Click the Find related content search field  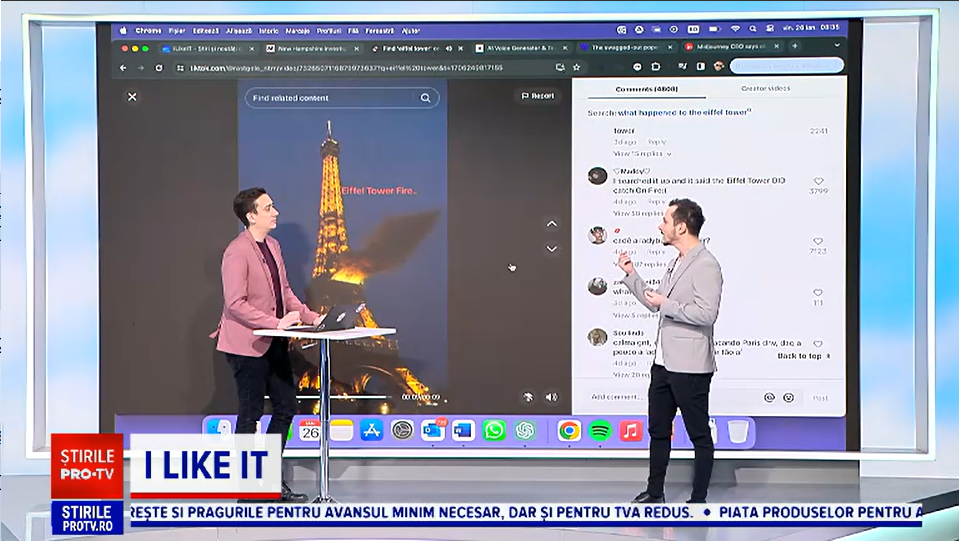[330, 98]
